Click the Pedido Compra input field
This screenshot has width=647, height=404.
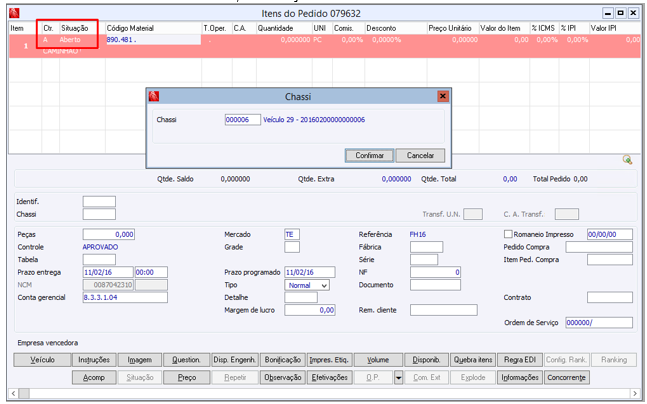click(599, 247)
